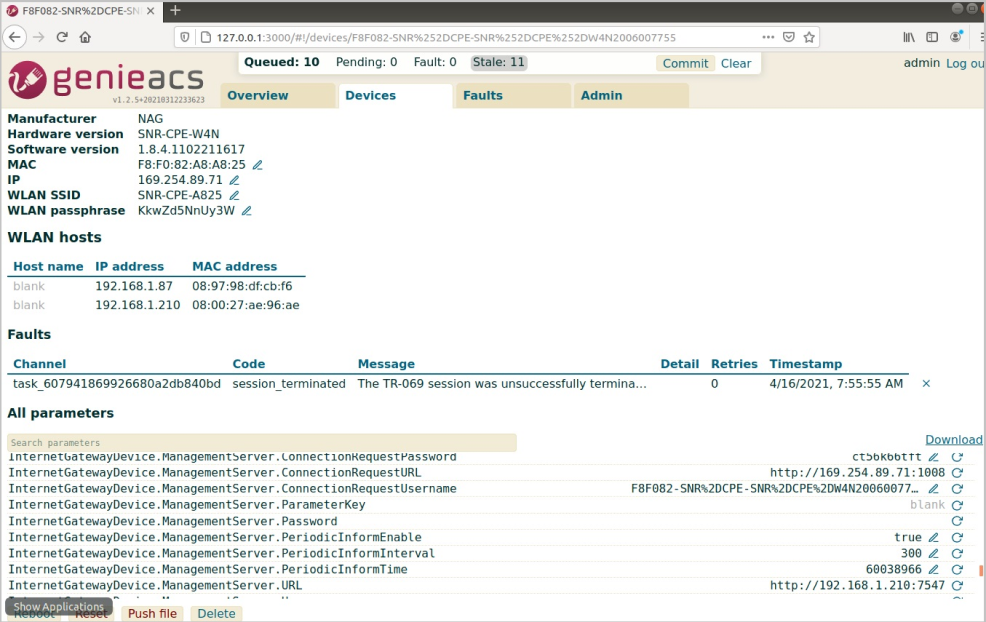The width and height of the screenshot is (986, 622).
Task: Edit the MAC address pencil icon
Action: coord(257,165)
